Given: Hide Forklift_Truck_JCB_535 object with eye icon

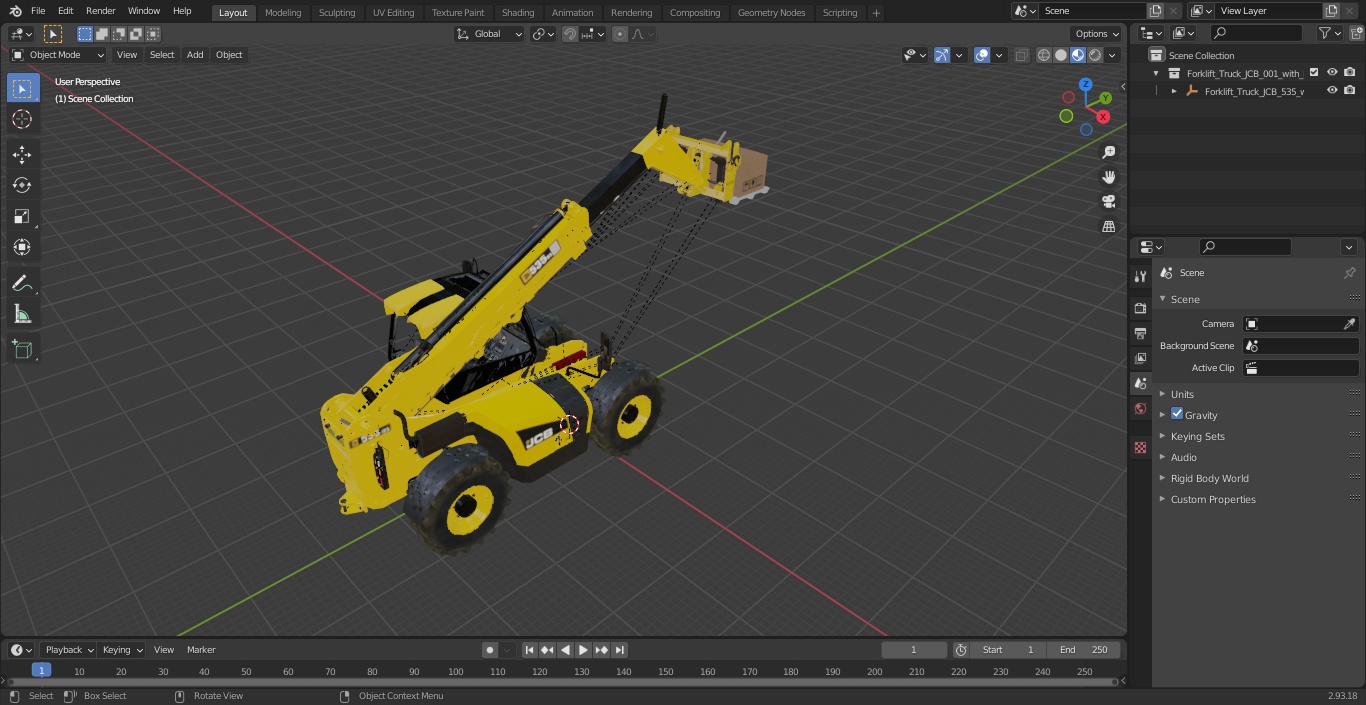Looking at the screenshot, I should click(1332, 90).
